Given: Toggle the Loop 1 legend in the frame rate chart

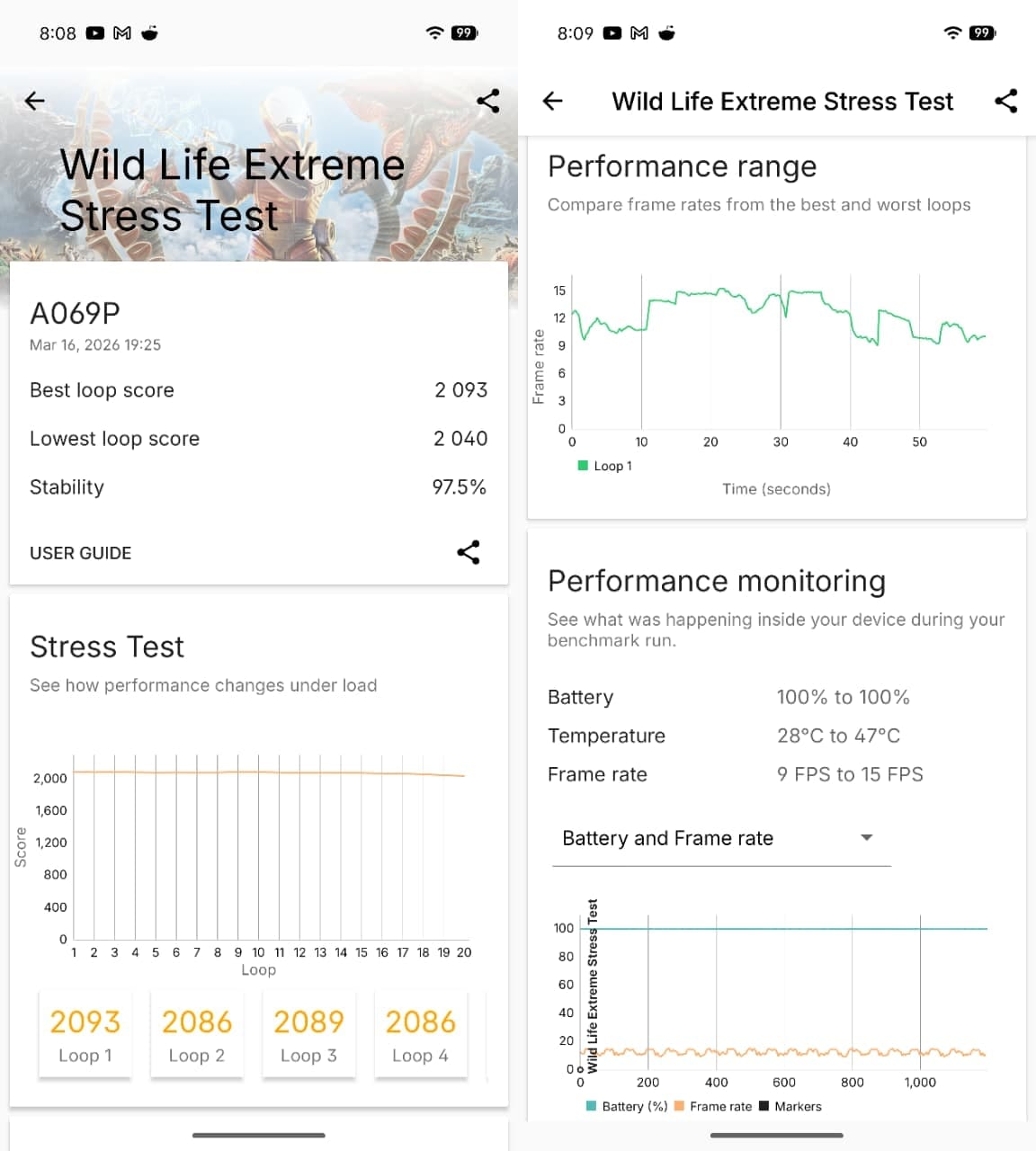Looking at the screenshot, I should pyautogui.click(x=605, y=466).
